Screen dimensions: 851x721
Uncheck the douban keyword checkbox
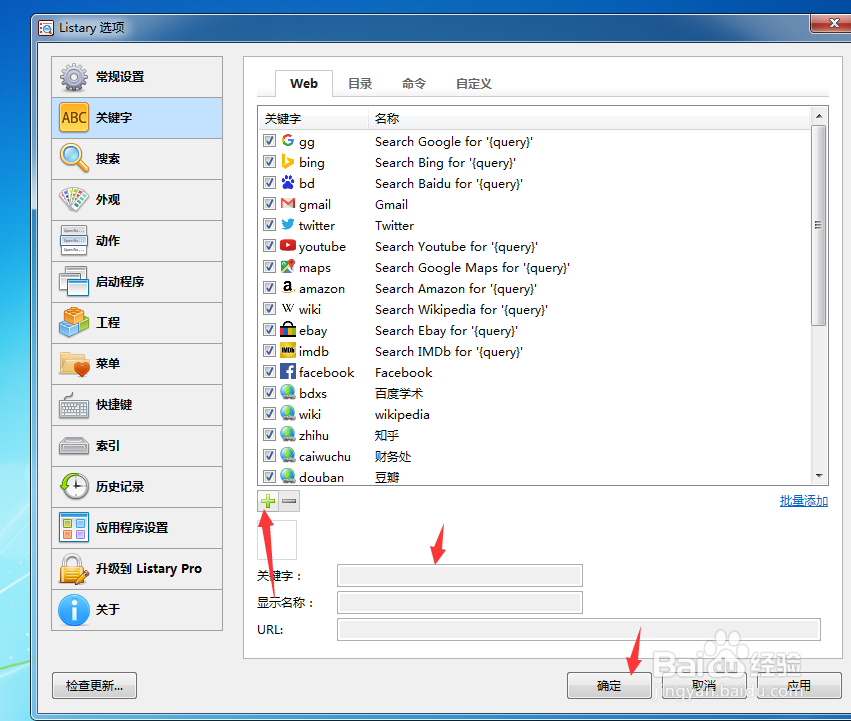pyautogui.click(x=269, y=477)
